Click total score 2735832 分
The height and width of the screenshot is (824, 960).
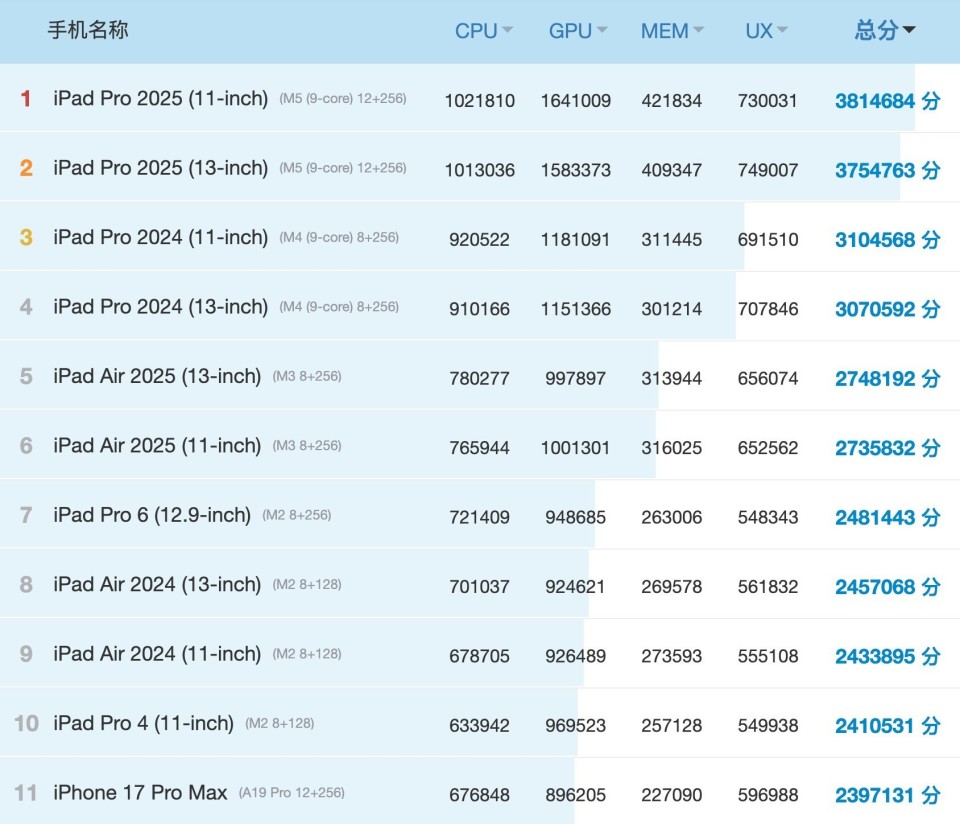[888, 448]
